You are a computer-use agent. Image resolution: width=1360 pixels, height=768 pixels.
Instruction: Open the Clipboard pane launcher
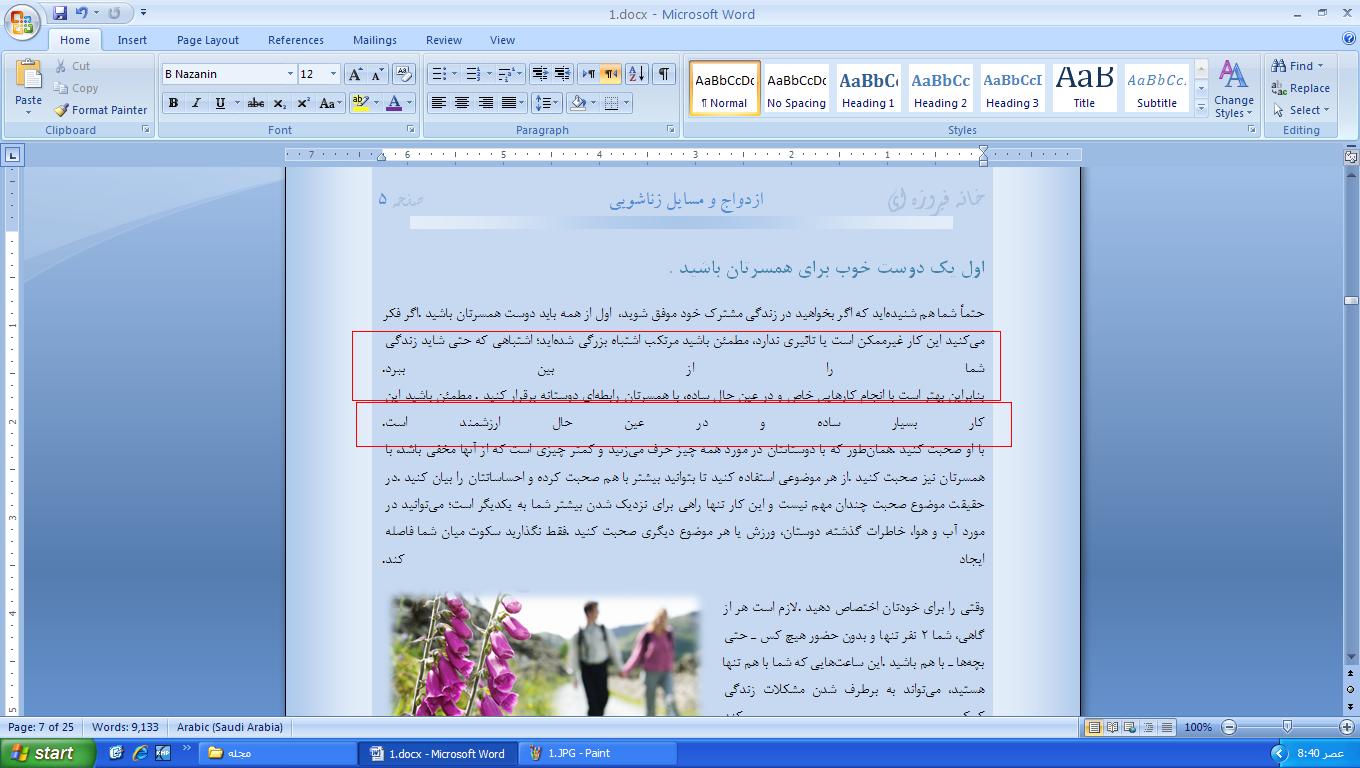pos(146,130)
